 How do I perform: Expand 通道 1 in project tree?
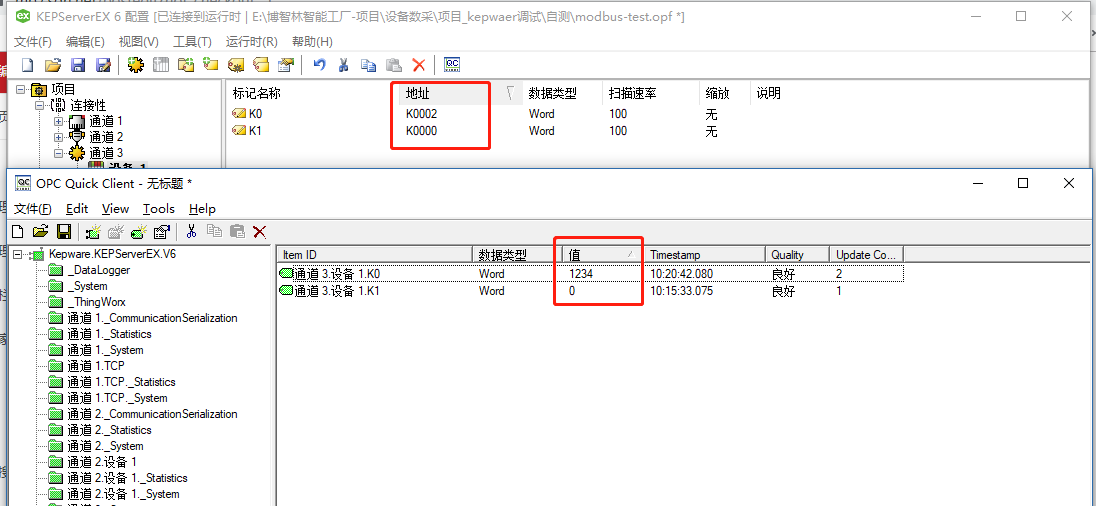(x=59, y=122)
